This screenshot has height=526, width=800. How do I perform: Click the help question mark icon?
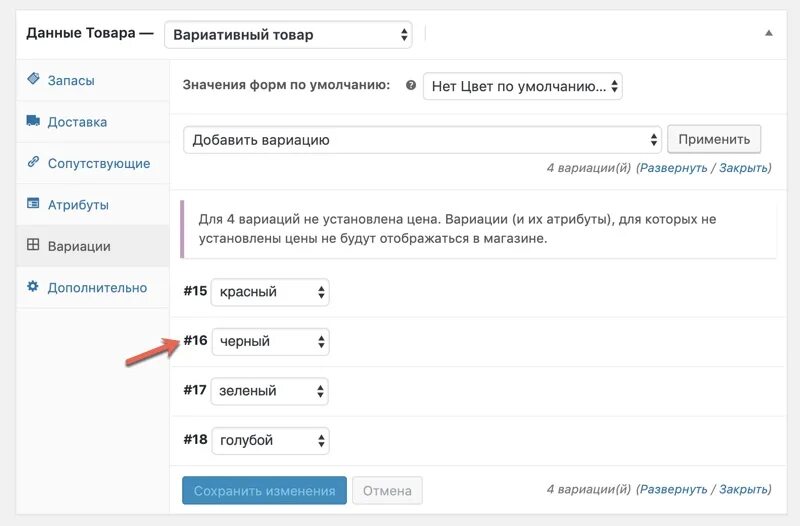410,86
